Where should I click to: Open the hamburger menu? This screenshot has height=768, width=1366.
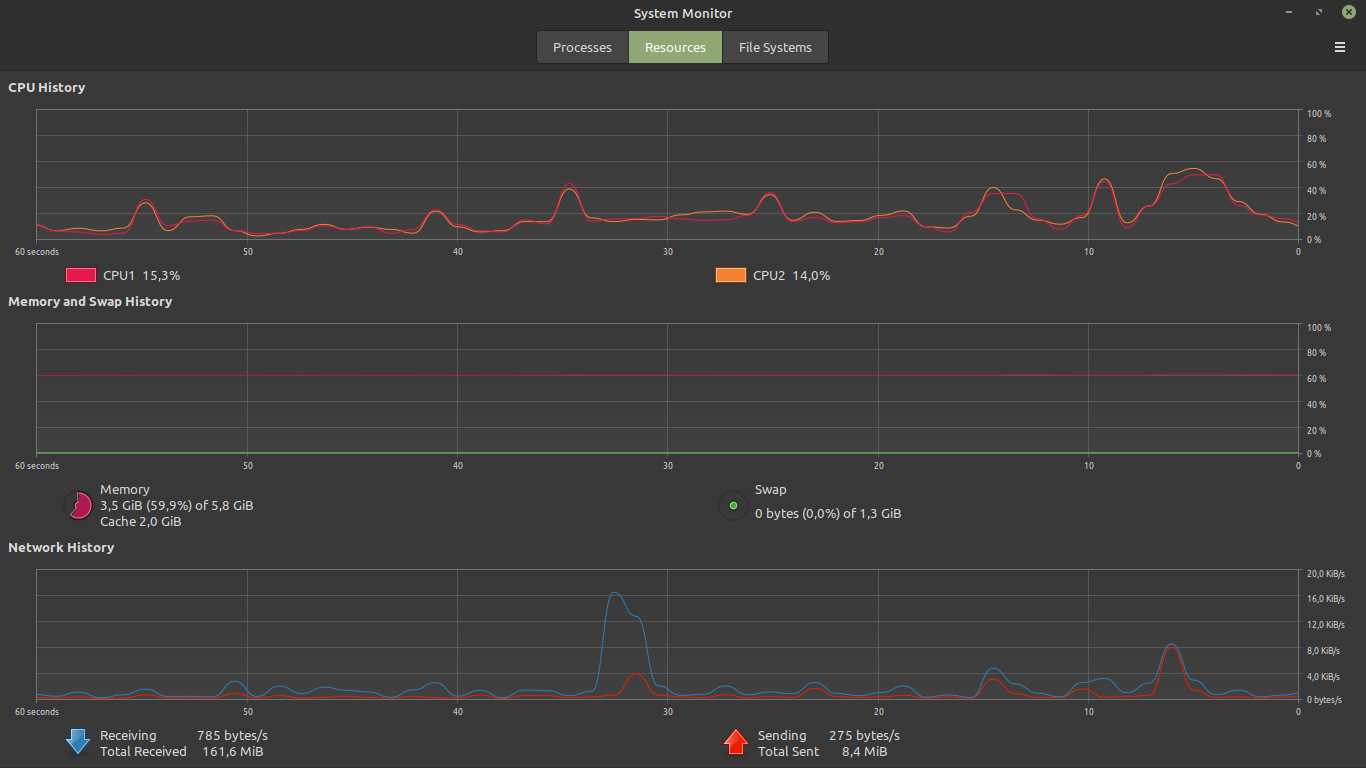(x=1340, y=47)
